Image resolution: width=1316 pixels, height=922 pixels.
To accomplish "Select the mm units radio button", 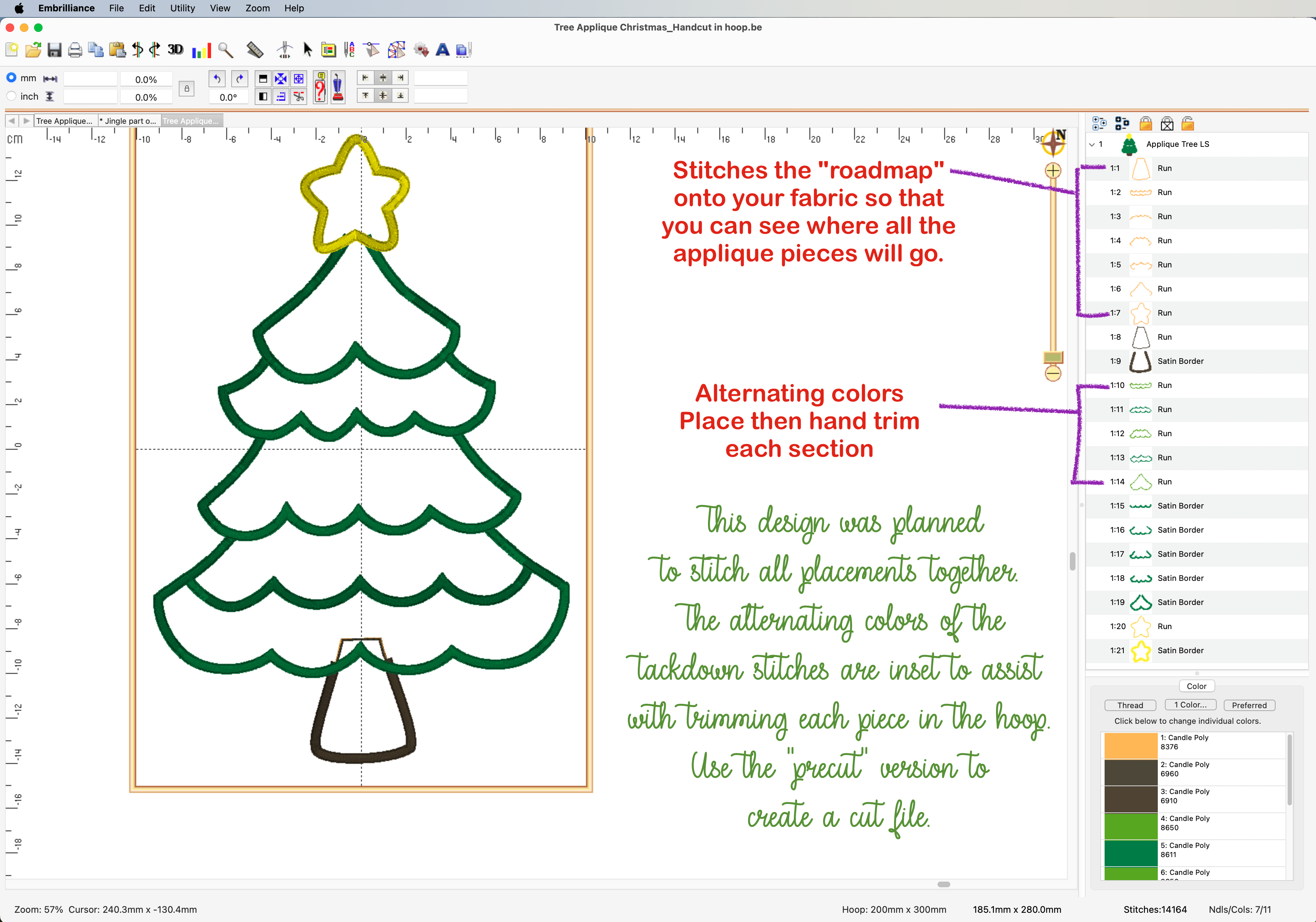I will 11,77.
